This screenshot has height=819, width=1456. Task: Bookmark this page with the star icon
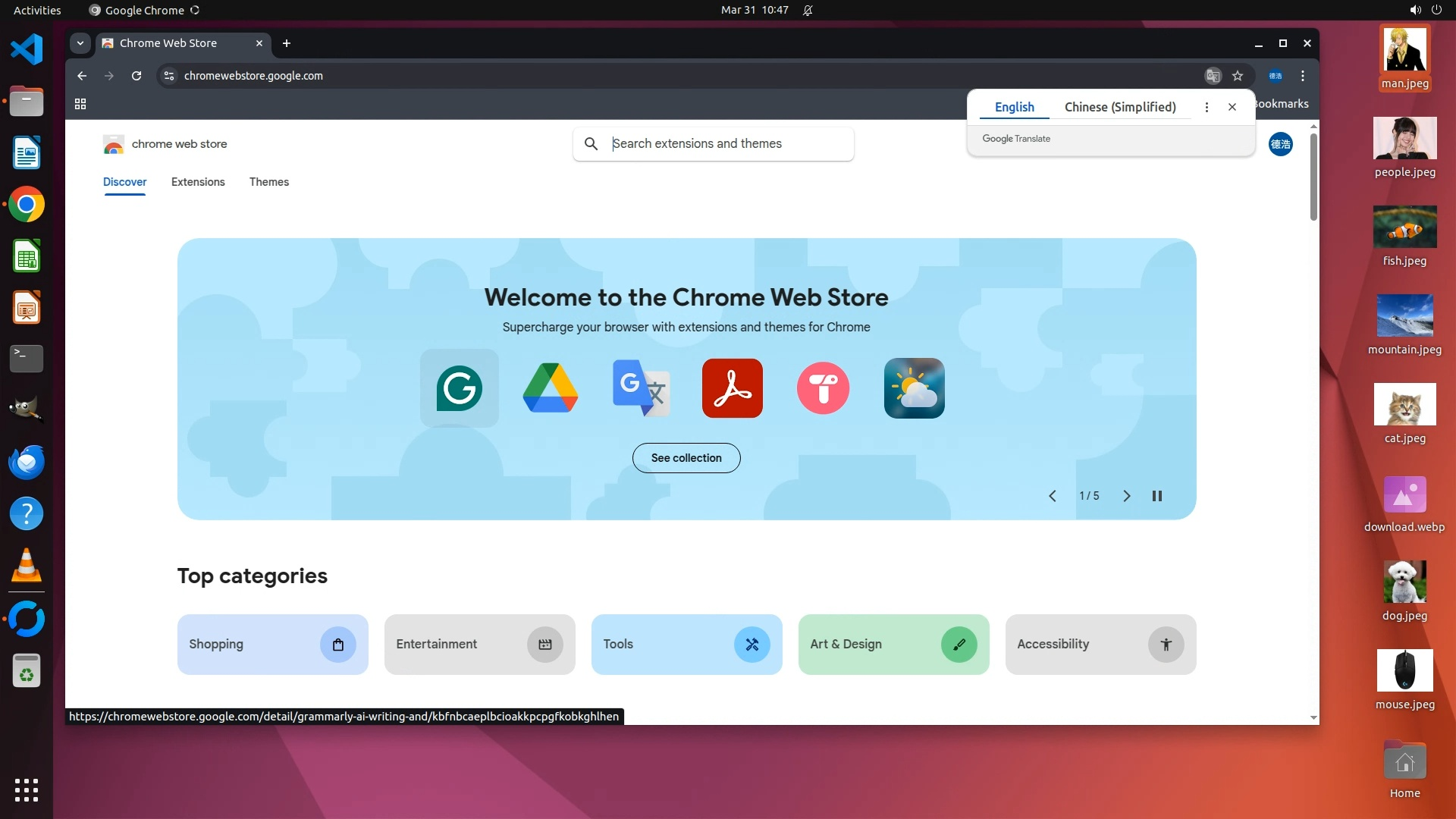(x=1238, y=76)
